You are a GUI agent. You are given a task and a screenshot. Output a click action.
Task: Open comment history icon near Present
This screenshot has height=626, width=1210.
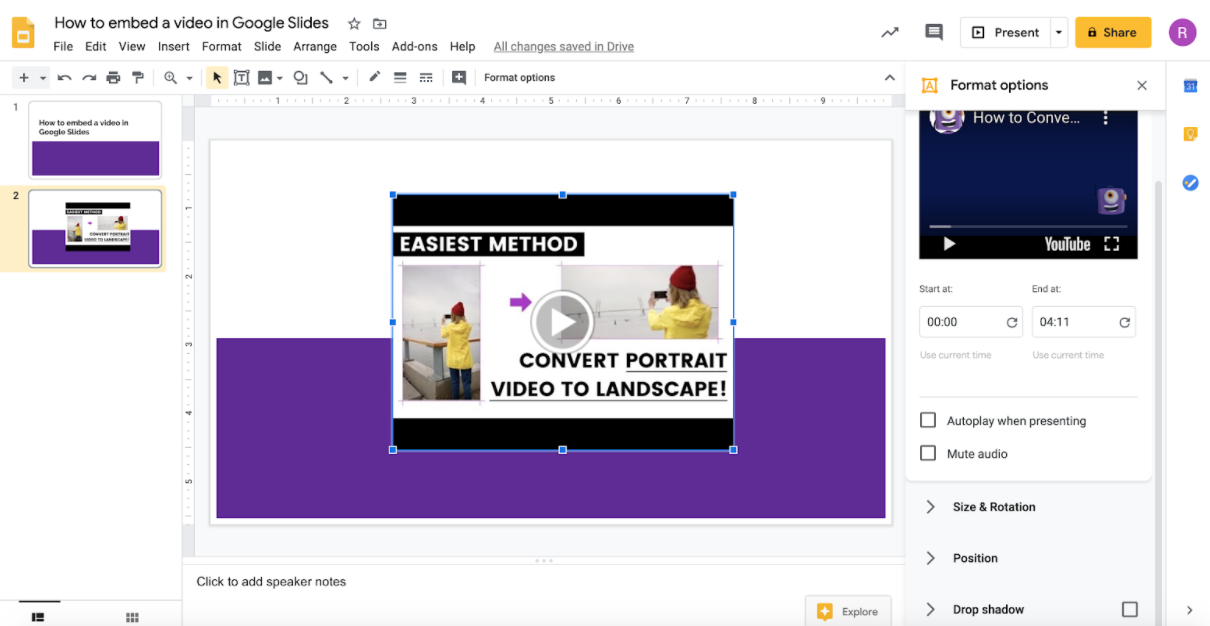(934, 32)
